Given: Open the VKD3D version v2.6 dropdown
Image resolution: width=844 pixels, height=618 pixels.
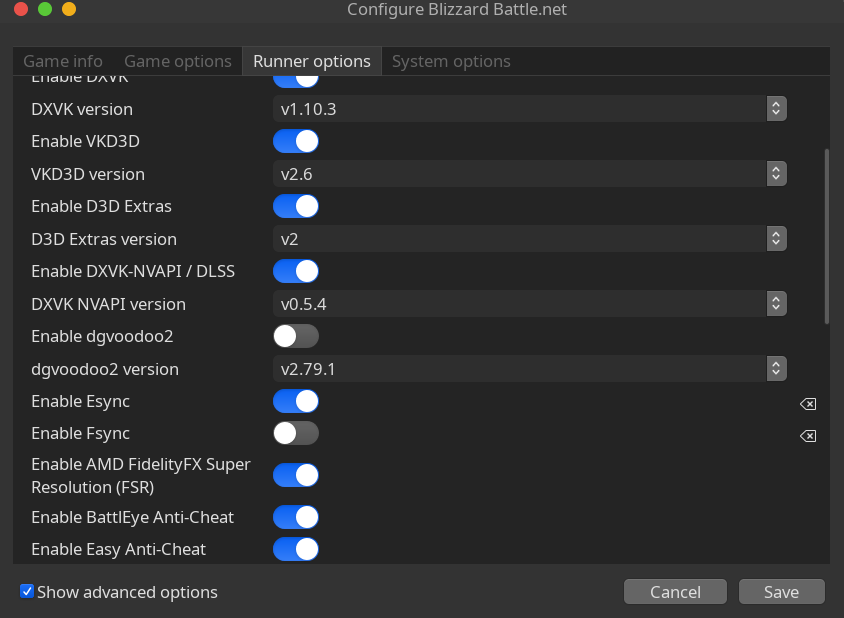Looking at the screenshot, I should (530, 174).
